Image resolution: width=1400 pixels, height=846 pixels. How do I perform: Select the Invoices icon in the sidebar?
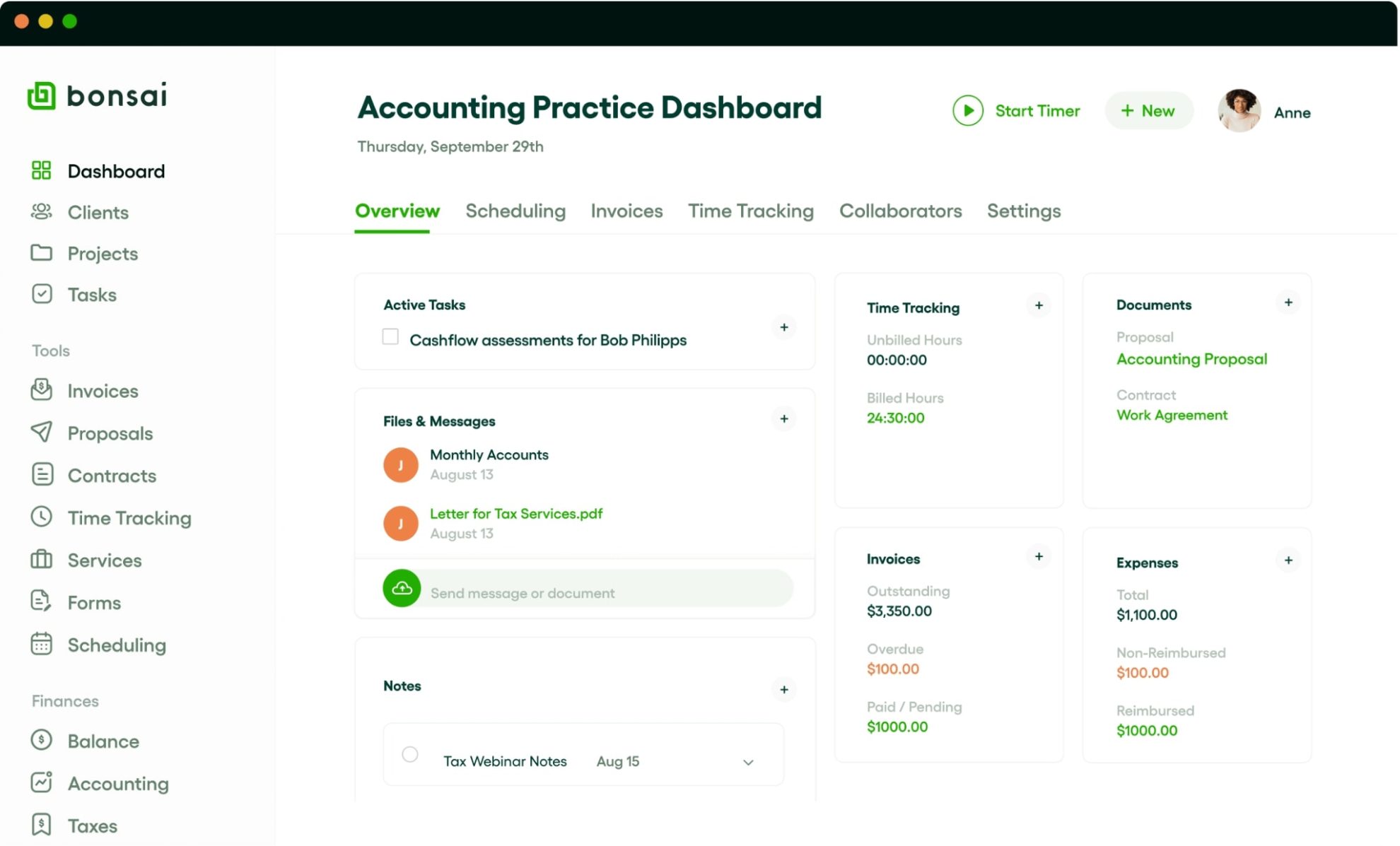tap(42, 390)
